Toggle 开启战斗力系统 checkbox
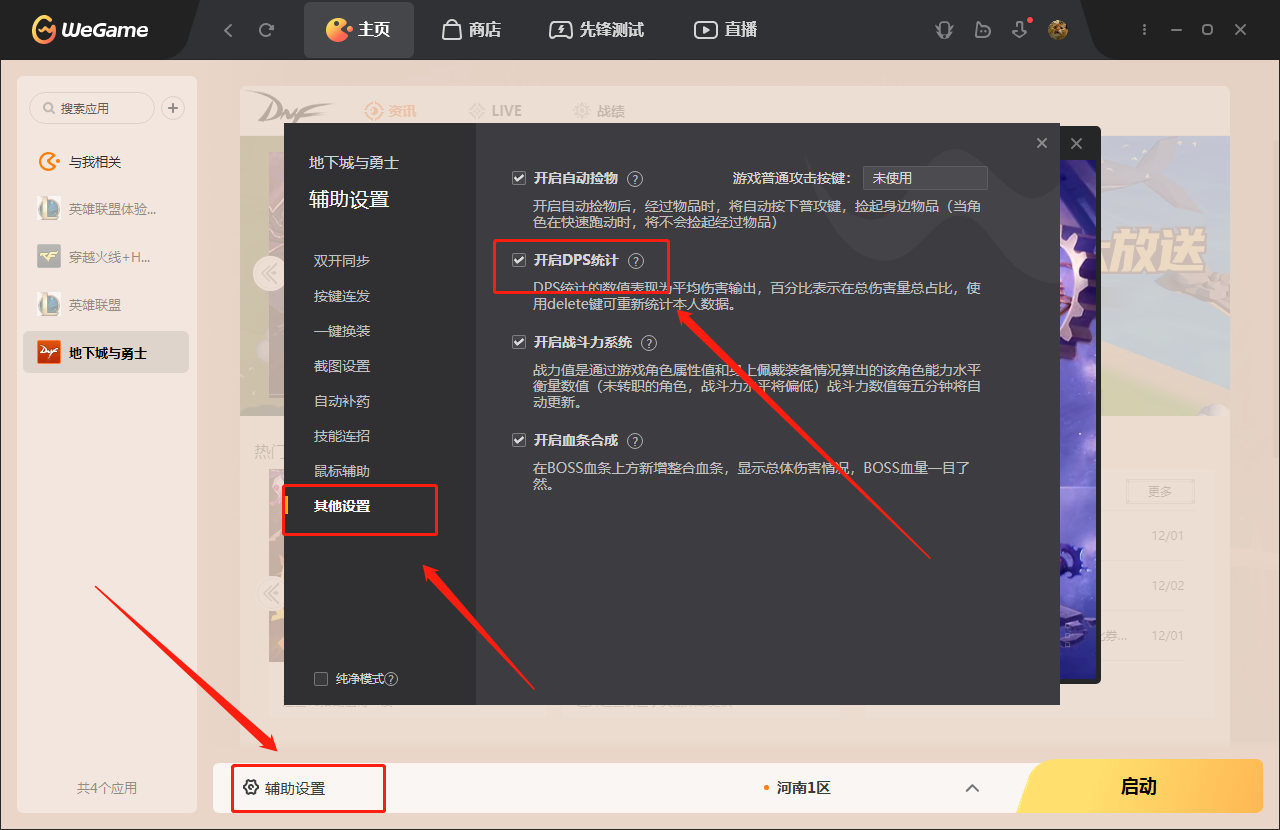Screen dimensions: 1280x830 (519, 342)
